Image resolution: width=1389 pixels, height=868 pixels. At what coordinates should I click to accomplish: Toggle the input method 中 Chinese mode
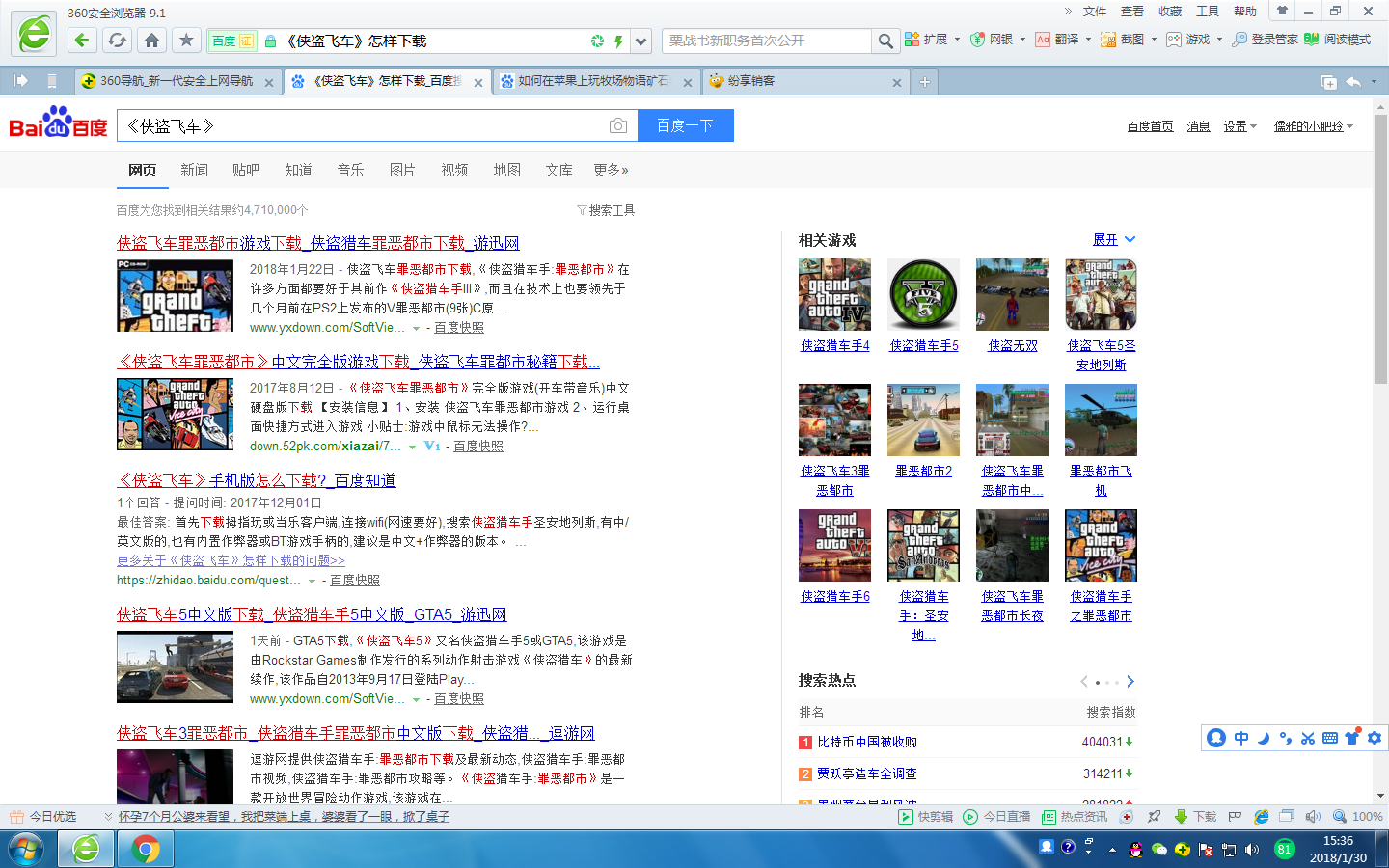click(1241, 738)
